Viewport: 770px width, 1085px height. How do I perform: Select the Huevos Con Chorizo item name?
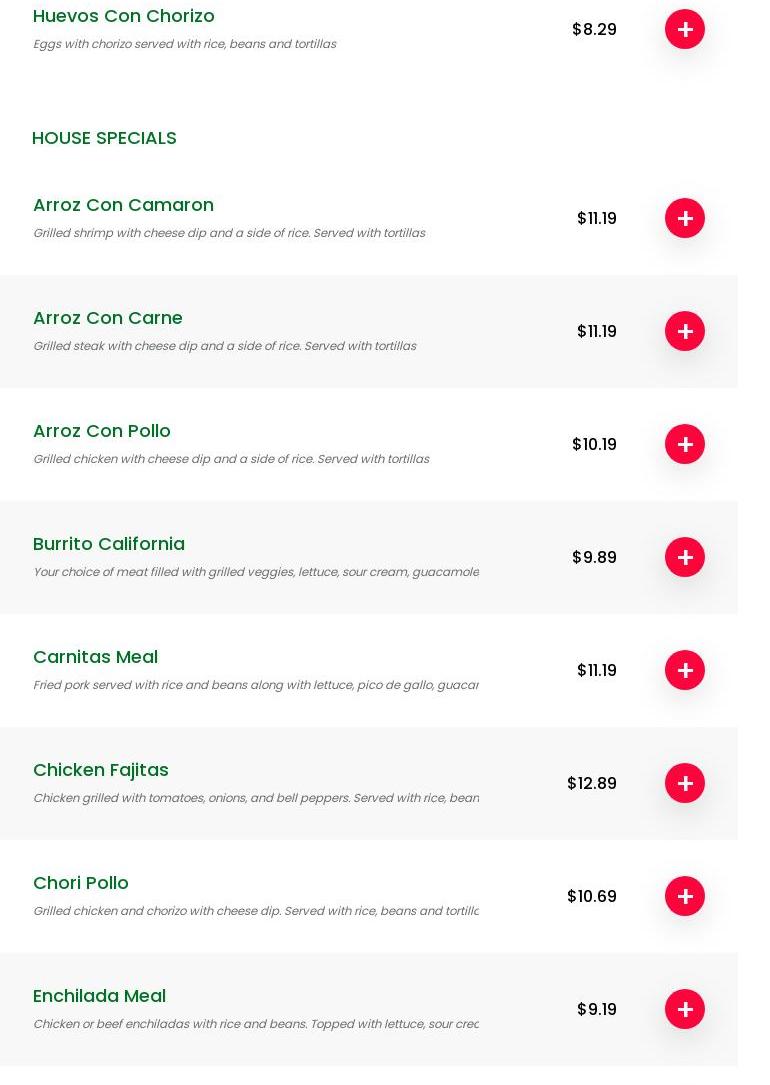[x=124, y=16]
